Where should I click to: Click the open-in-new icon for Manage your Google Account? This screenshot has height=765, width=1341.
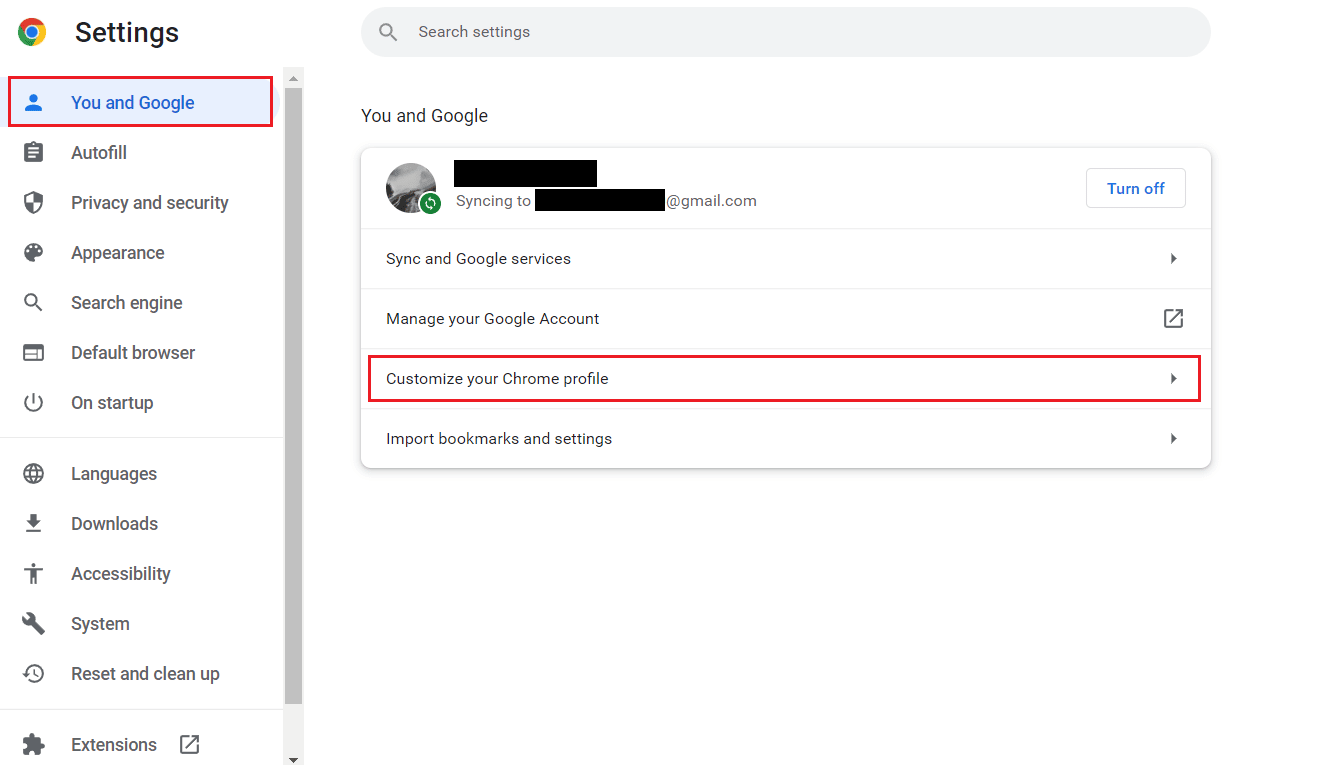(1173, 318)
